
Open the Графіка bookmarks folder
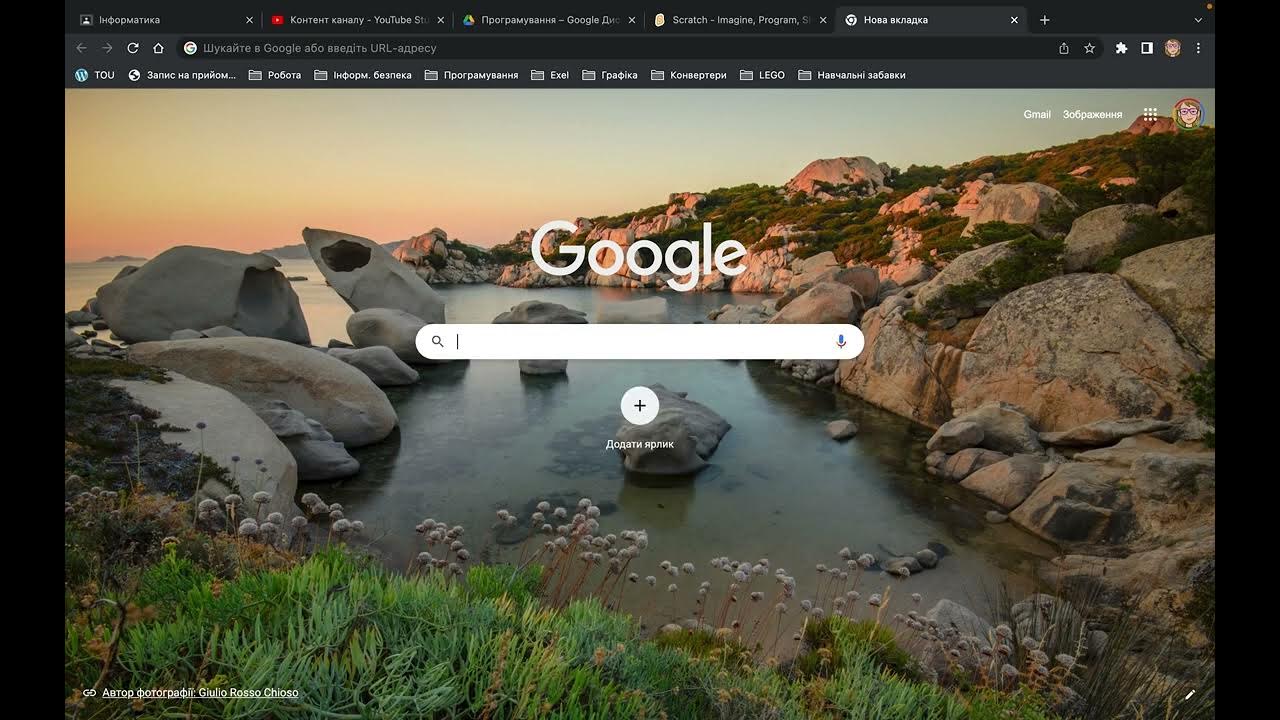click(x=610, y=75)
